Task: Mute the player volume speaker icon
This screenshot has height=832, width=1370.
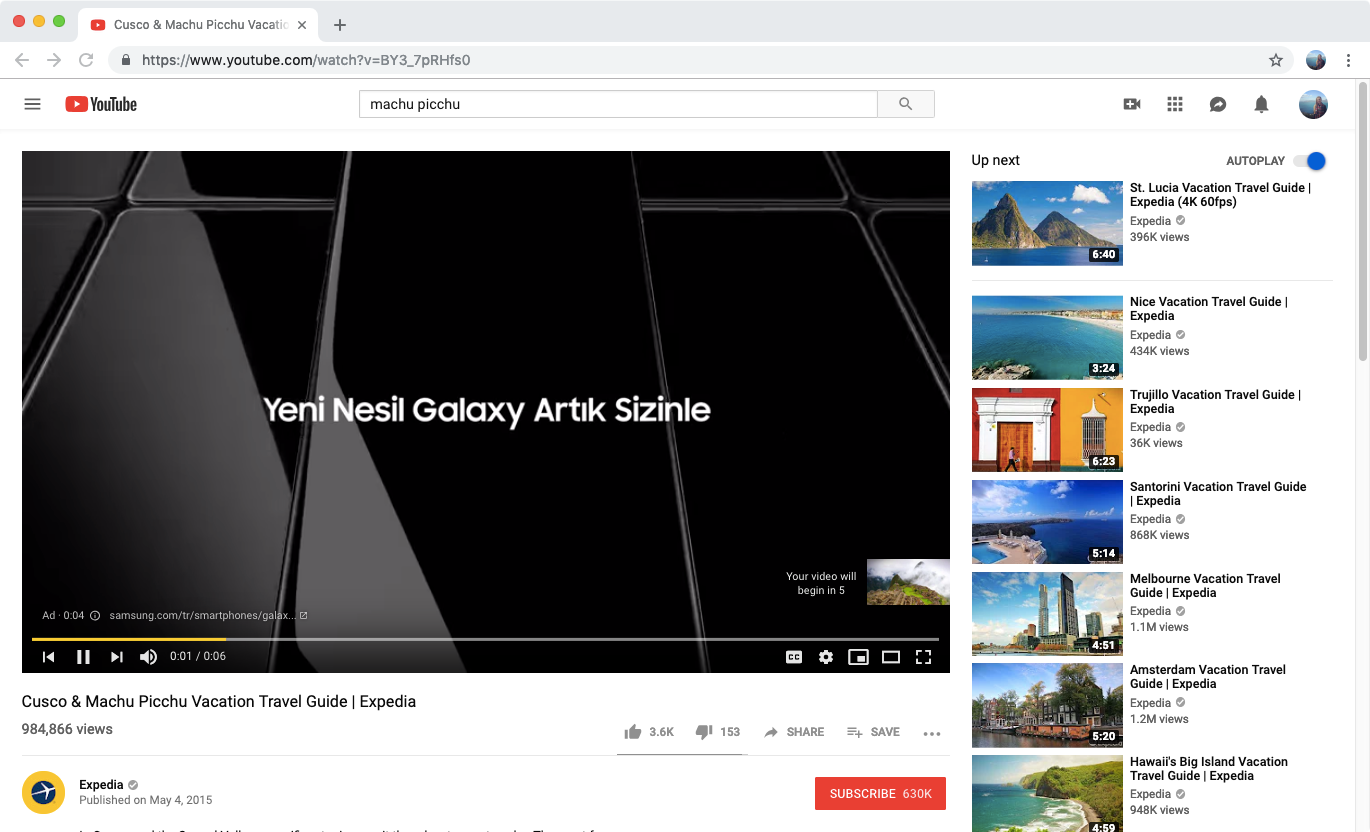Action: pyautogui.click(x=148, y=657)
